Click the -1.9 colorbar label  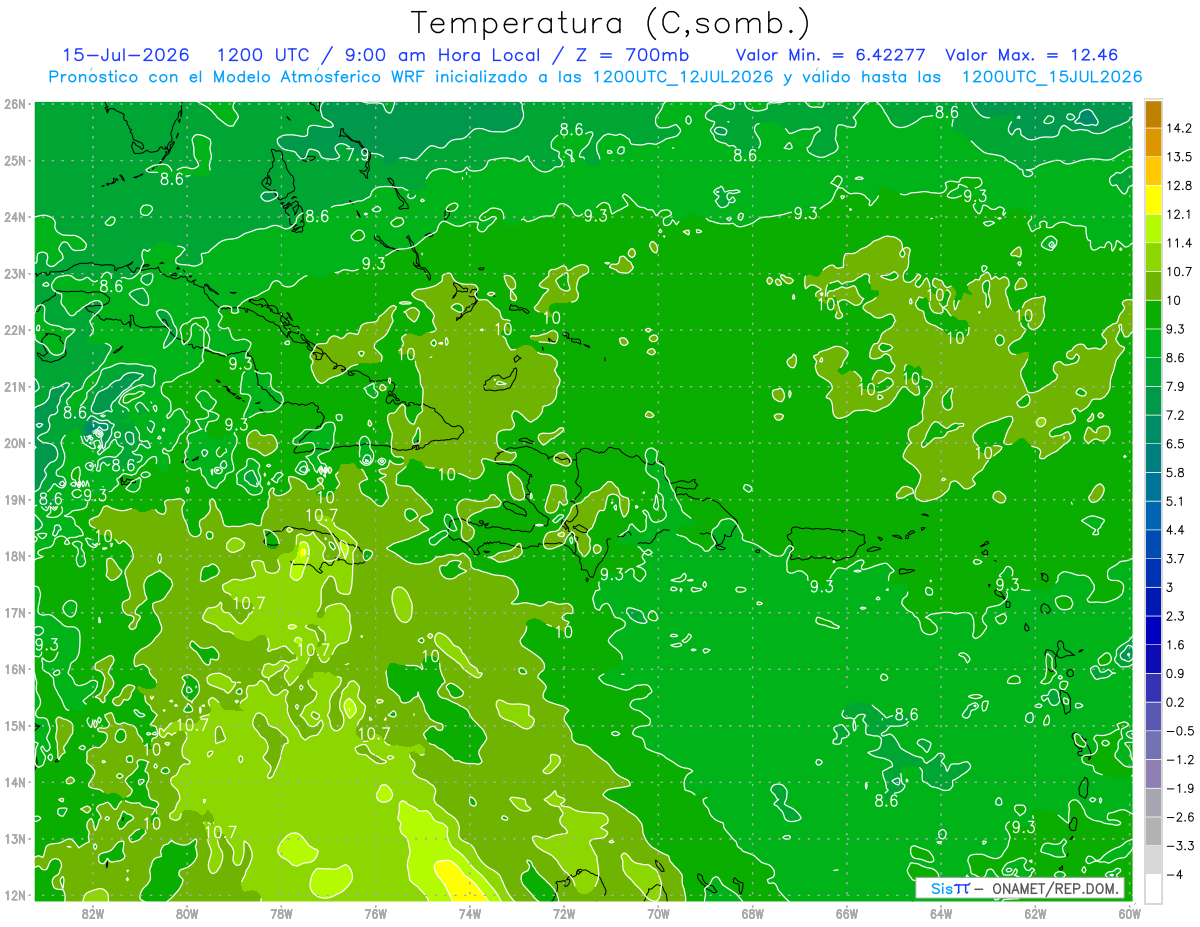[1178, 788]
